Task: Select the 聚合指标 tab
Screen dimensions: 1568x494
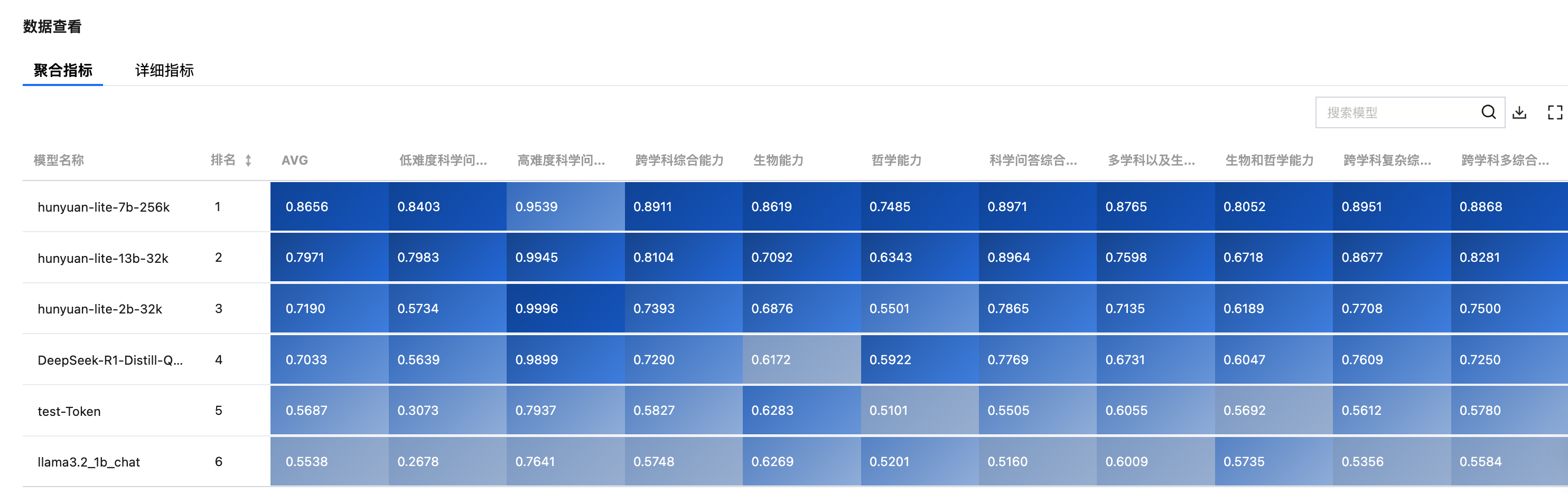Action: (63, 71)
